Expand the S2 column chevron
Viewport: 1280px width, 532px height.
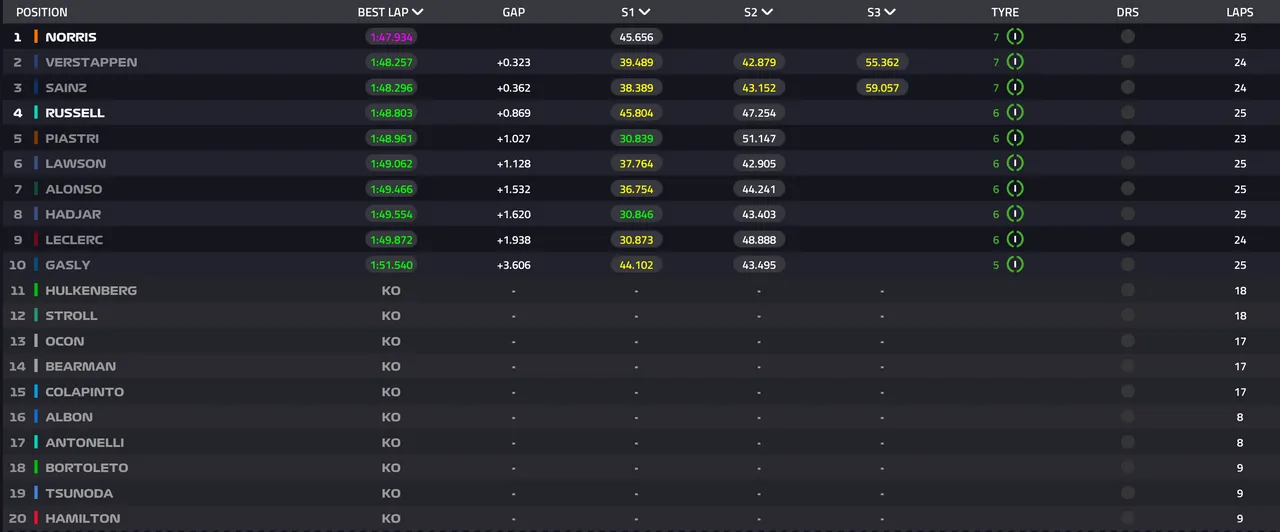767,12
